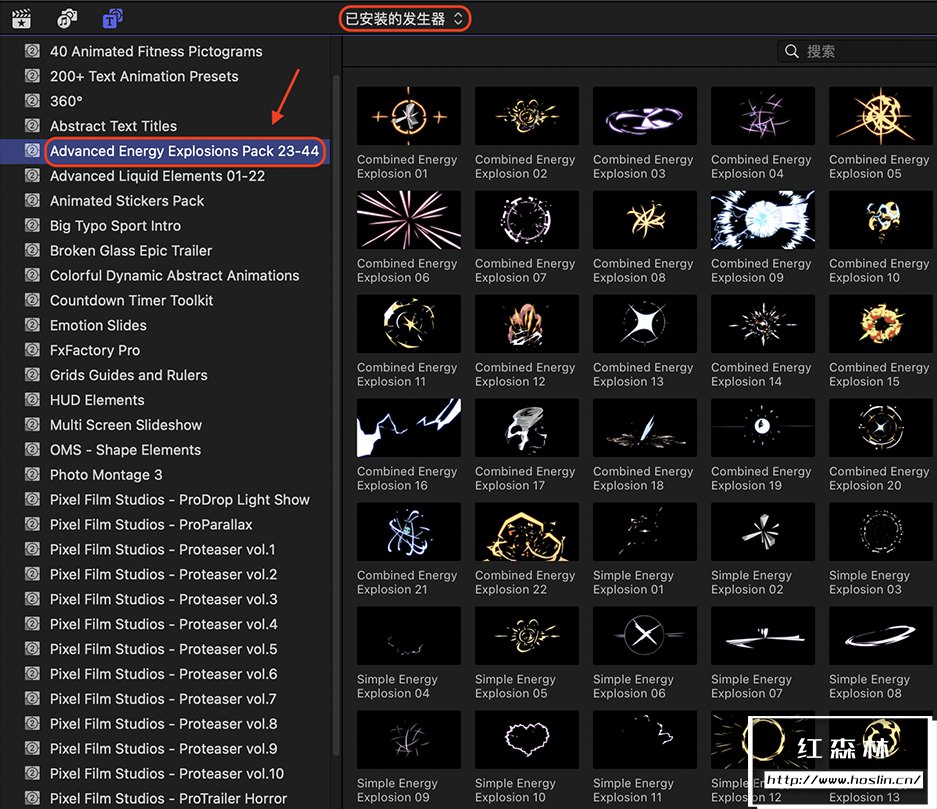Select Combined Energy Explosion 15 thumbnail
This screenshot has width=937, height=809.
tap(881, 324)
